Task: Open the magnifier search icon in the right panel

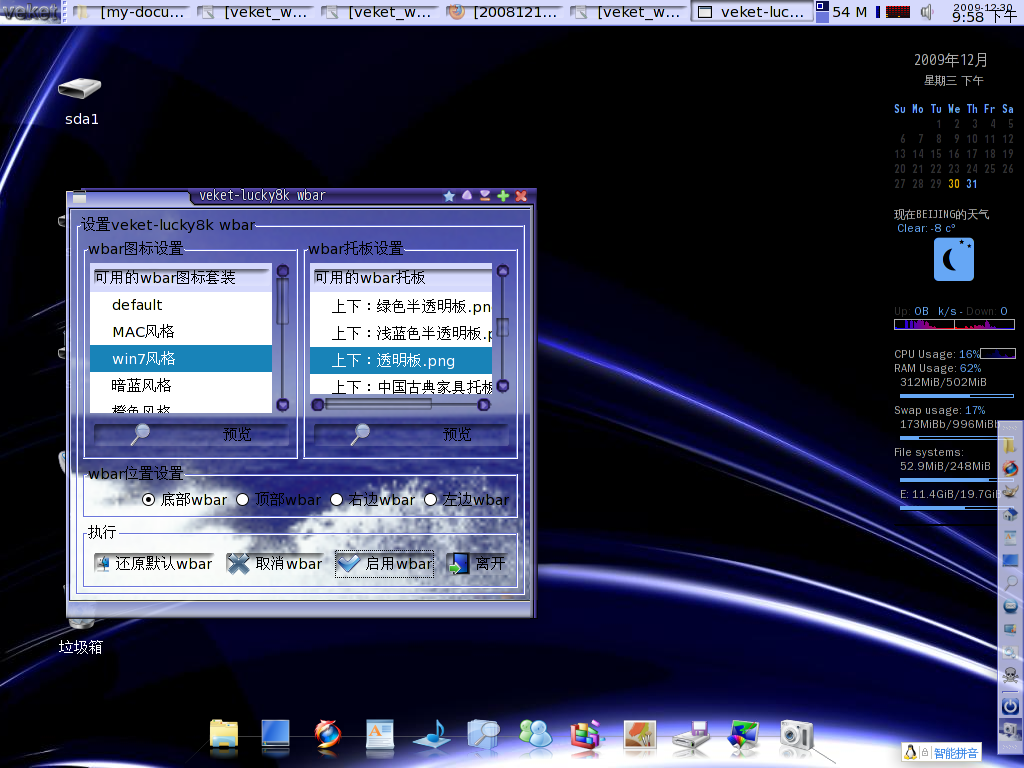Action: click(1010, 582)
